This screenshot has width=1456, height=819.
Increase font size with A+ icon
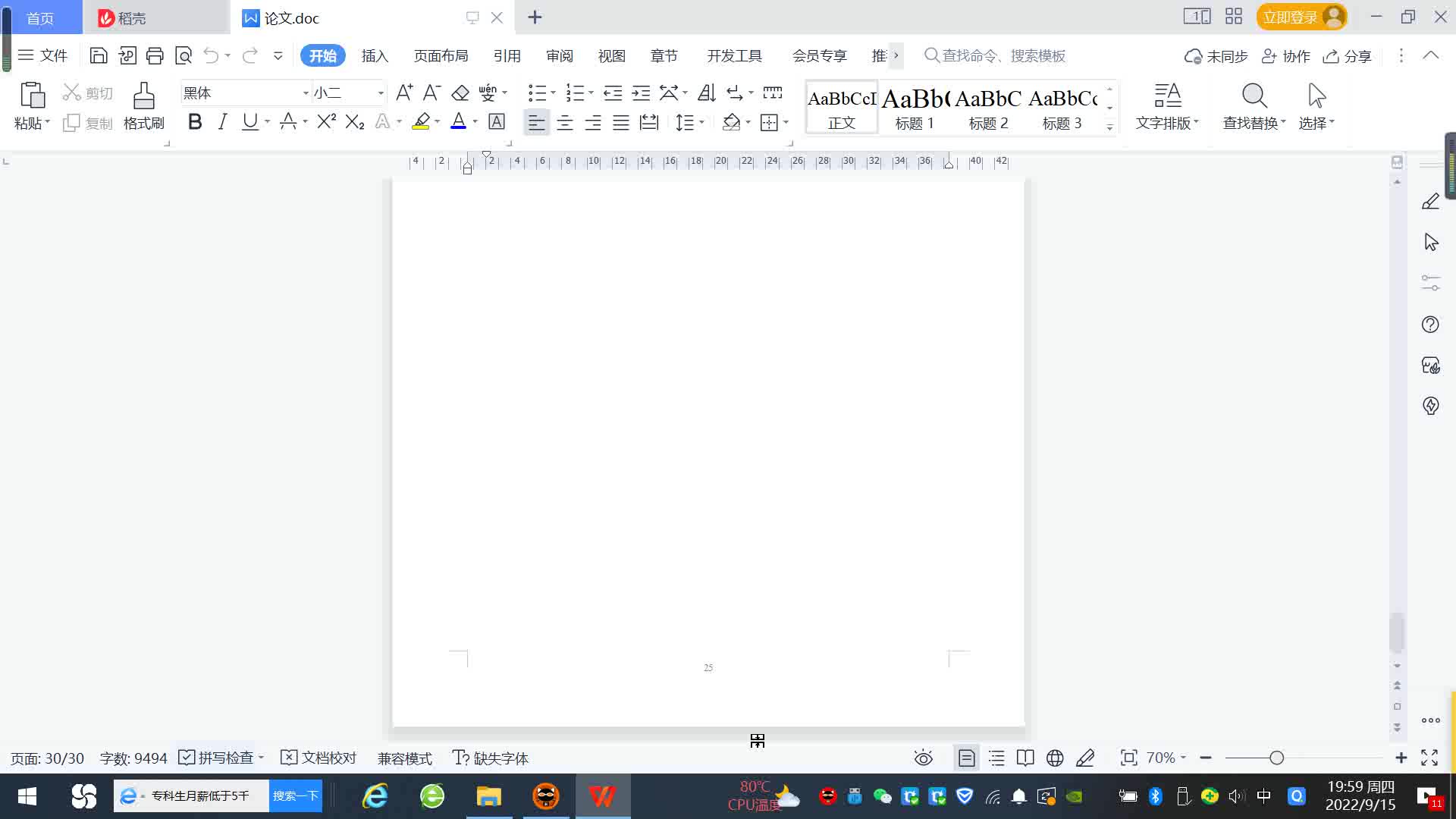(x=404, y=93)
